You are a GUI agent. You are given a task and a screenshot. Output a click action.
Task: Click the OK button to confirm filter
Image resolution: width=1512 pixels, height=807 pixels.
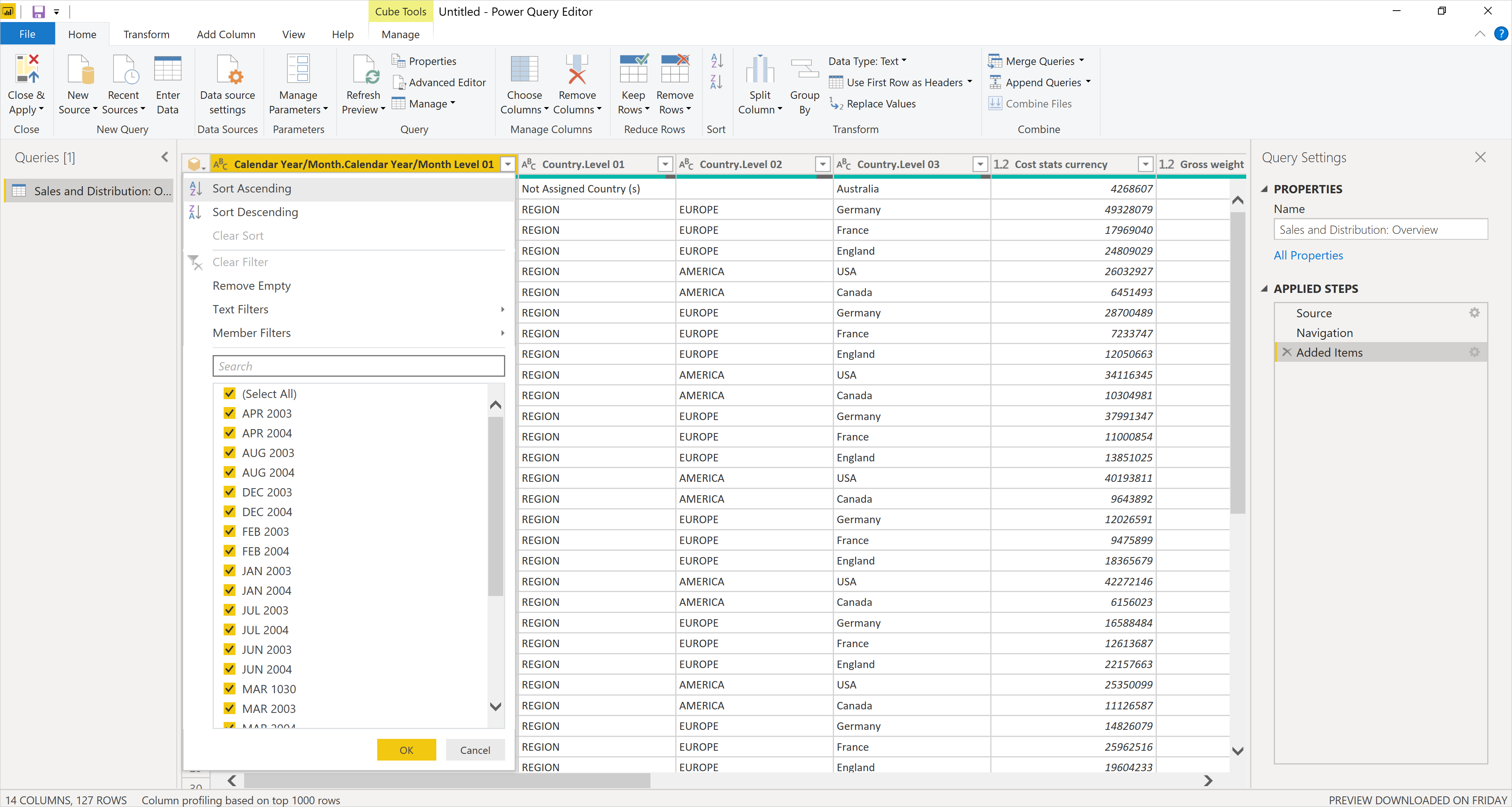point(406,749)
